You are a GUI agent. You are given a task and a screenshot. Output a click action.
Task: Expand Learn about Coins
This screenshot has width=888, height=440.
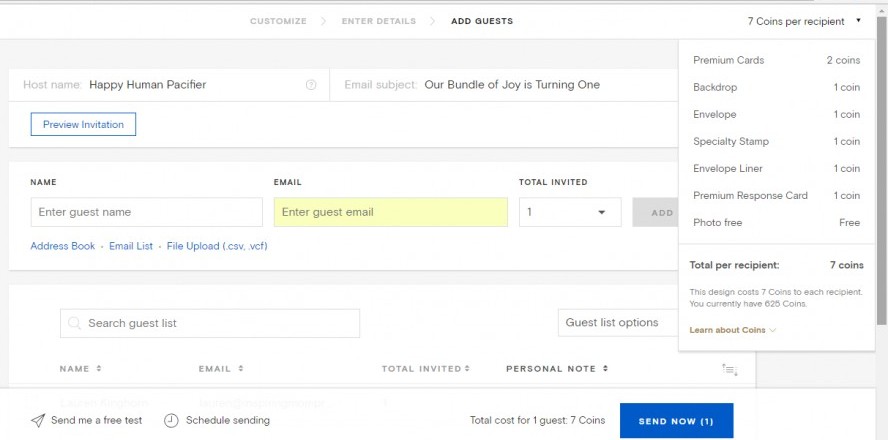point(732,330)
